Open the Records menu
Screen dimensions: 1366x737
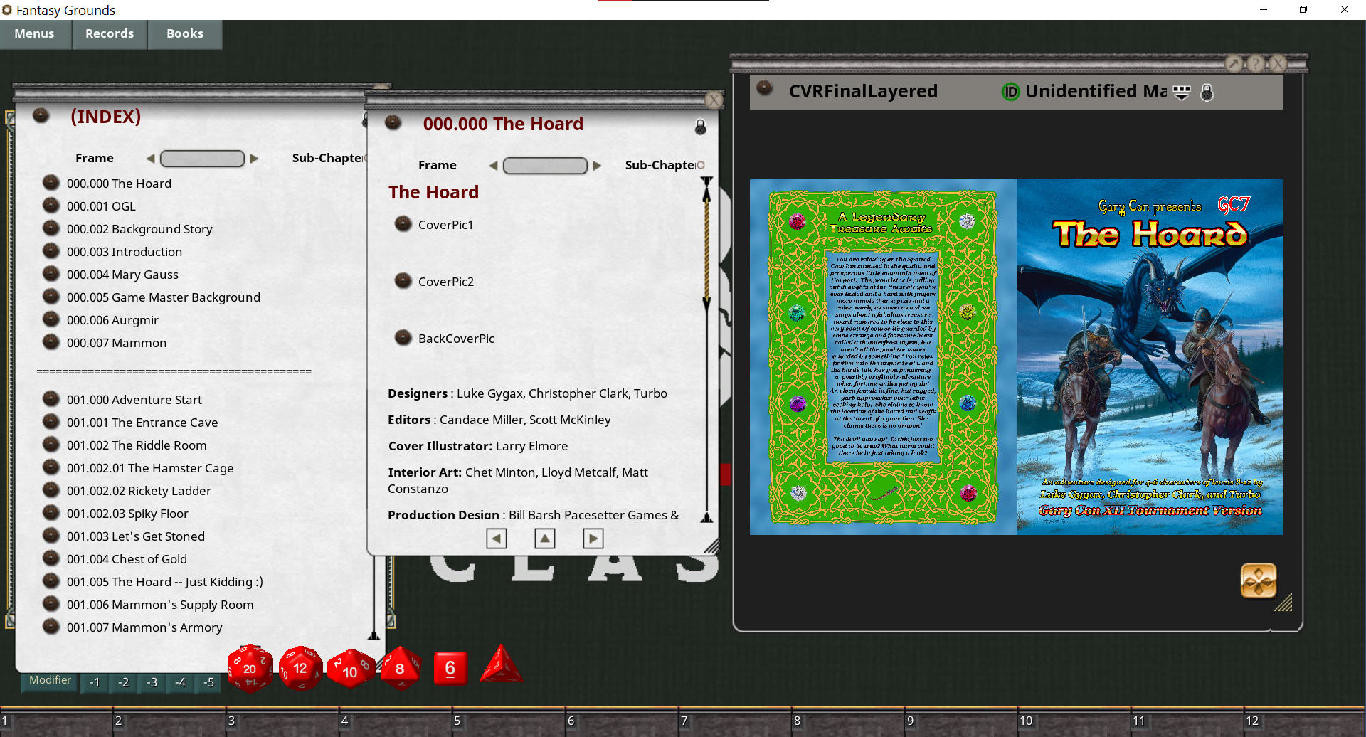110,33
